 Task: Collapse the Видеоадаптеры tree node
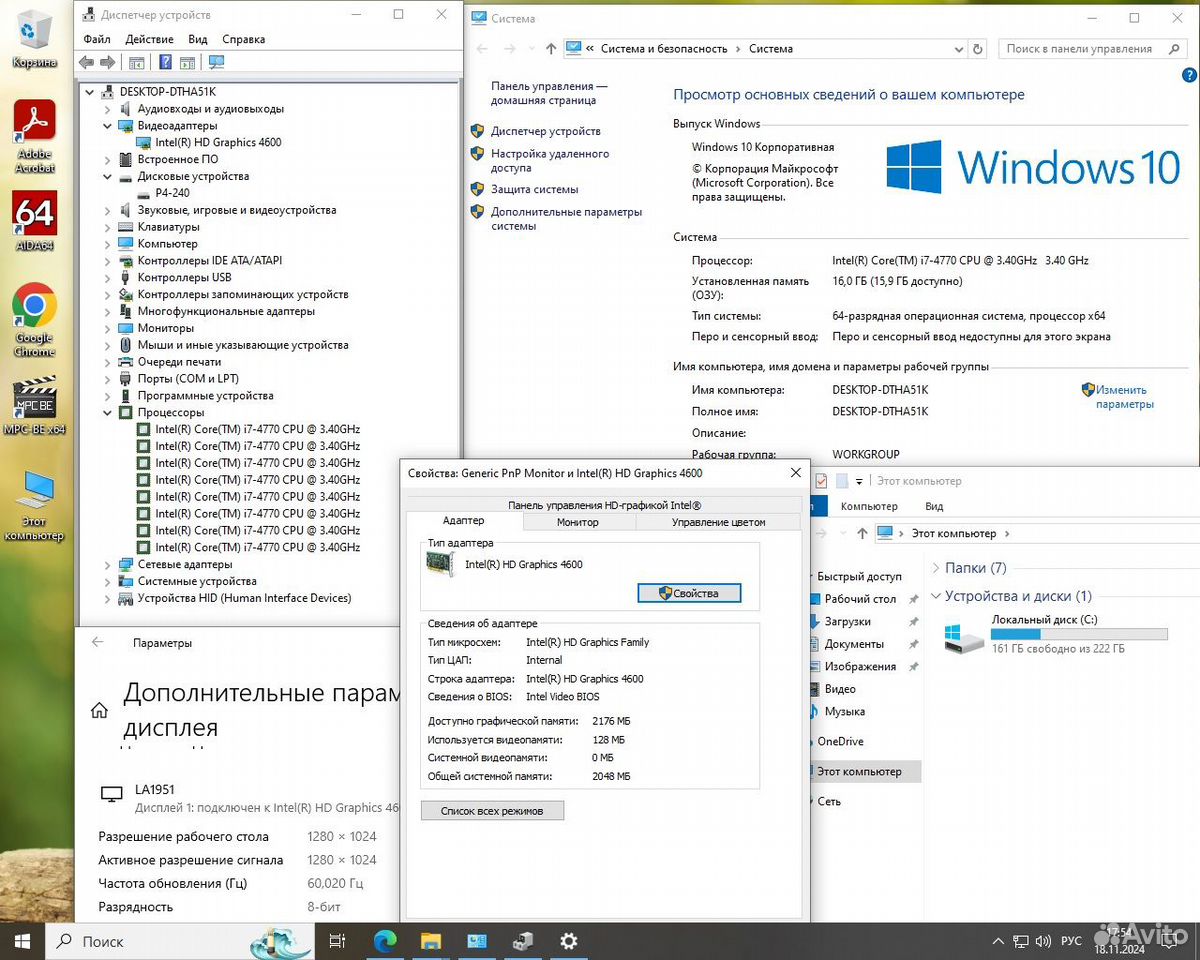(x=108, y=126)
